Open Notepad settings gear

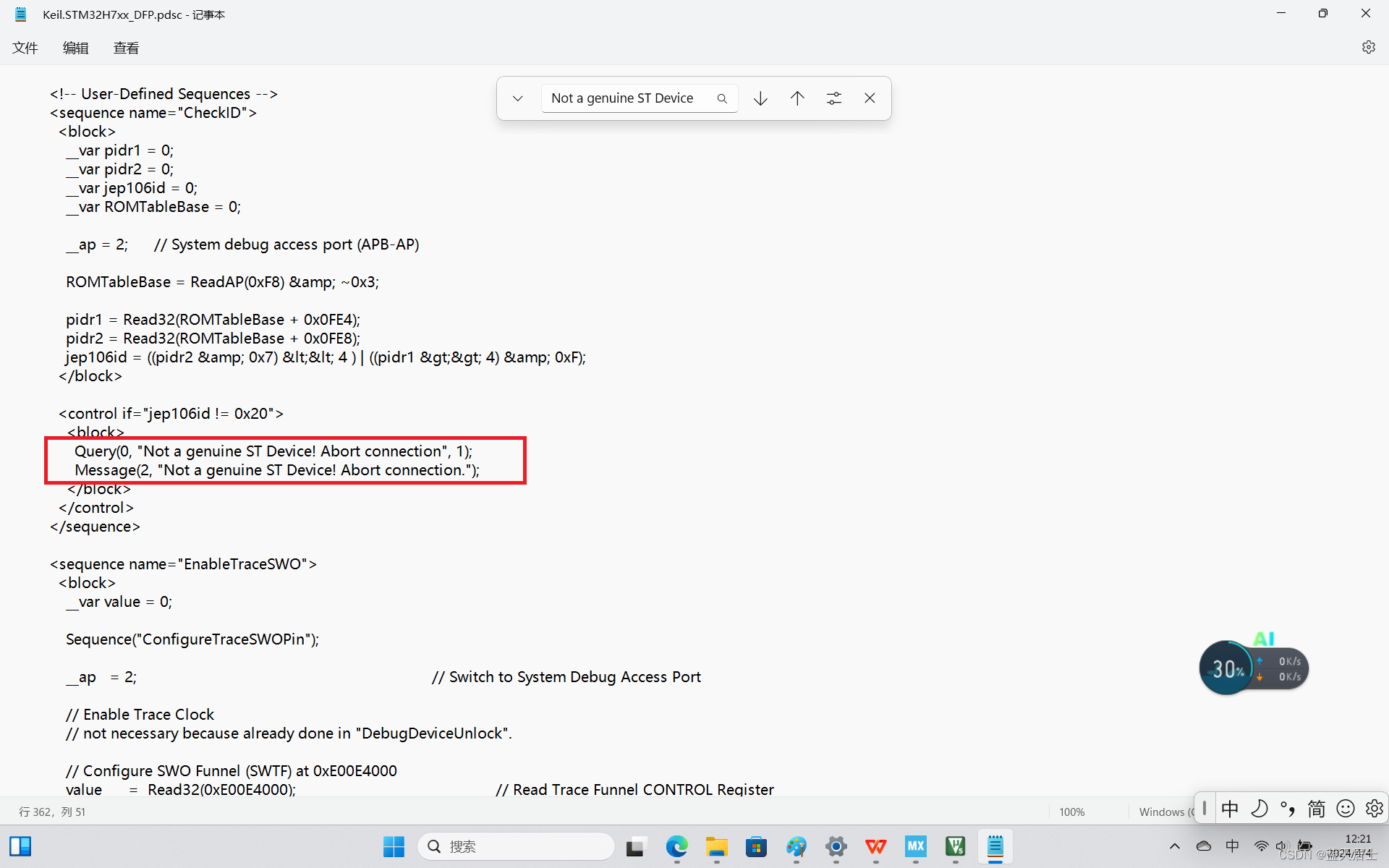point(1368,47)
